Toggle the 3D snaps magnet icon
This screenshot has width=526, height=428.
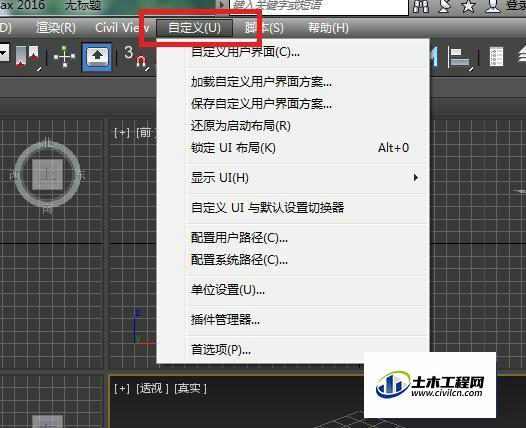pos(136,58)
